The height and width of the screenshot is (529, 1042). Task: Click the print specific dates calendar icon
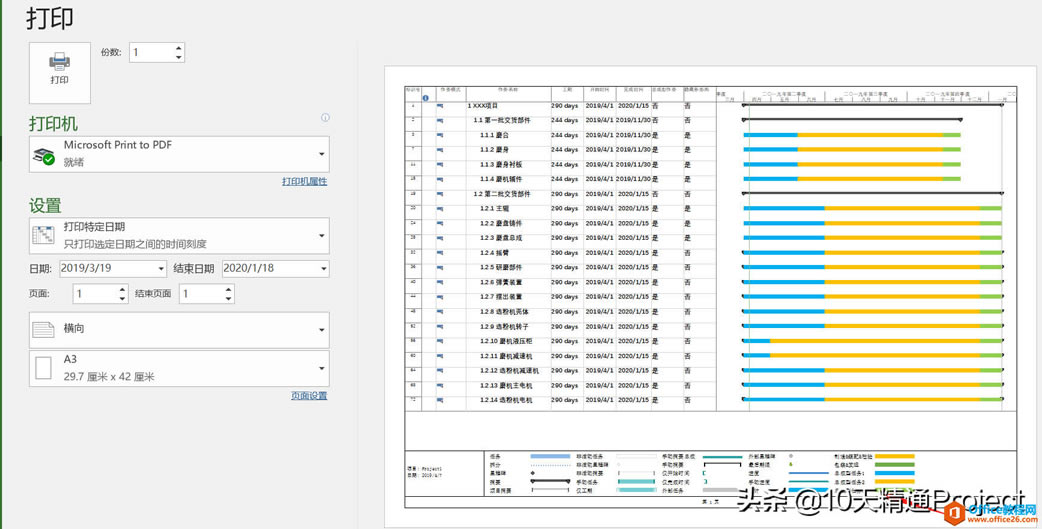coord(43,236)
